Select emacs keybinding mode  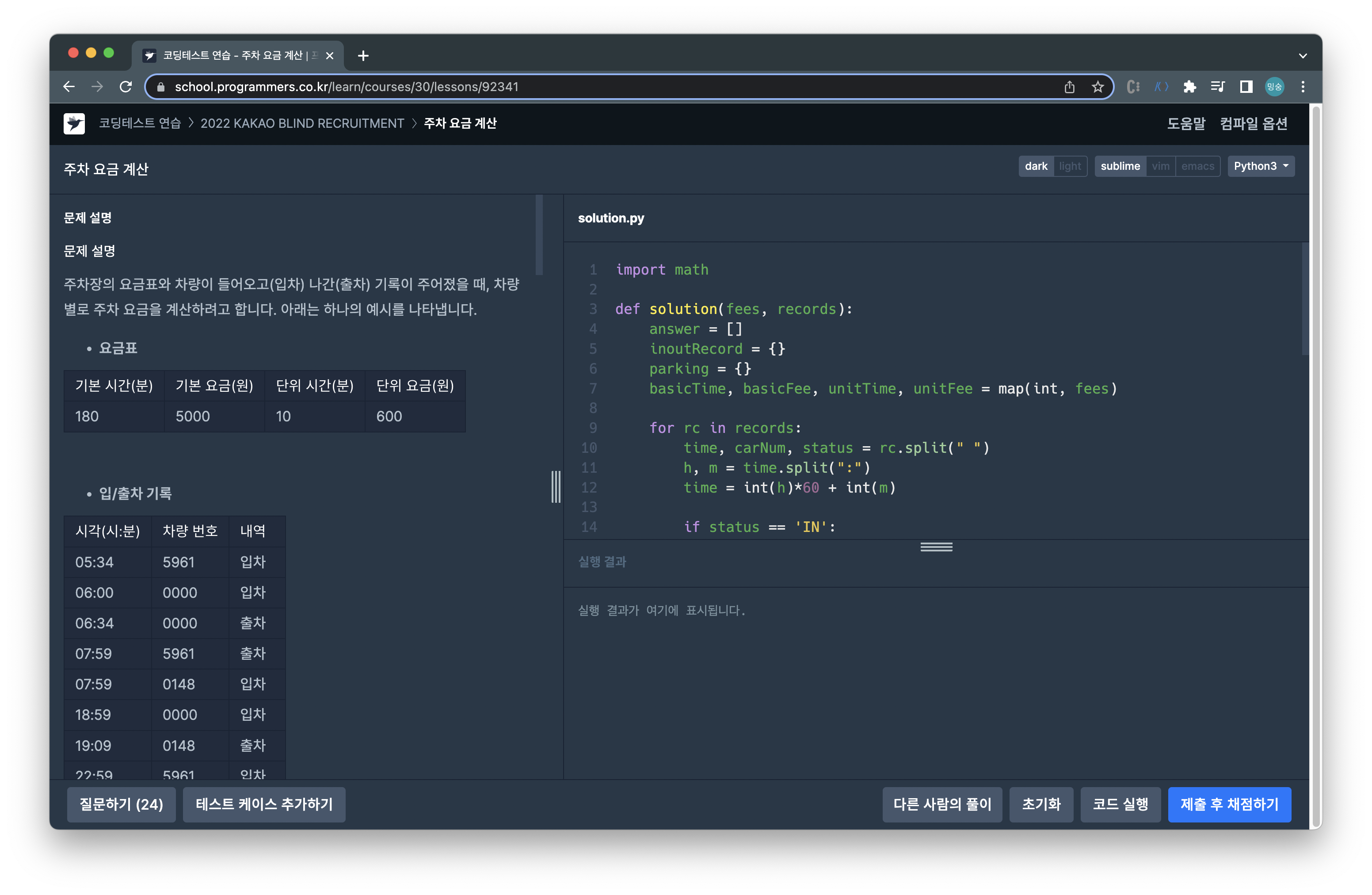[x=1197, y=166]
